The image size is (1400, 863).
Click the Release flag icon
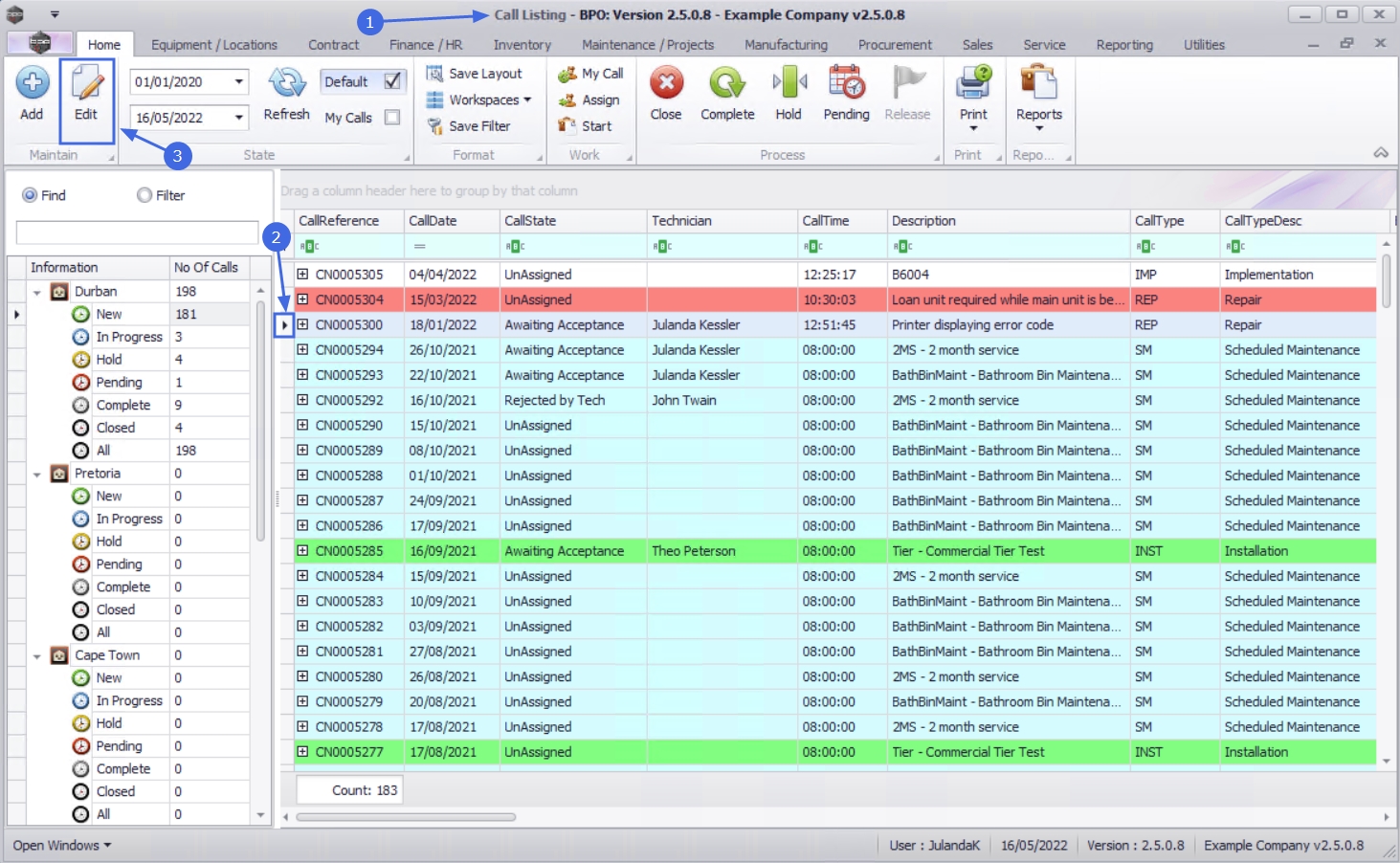click(907, 83)
